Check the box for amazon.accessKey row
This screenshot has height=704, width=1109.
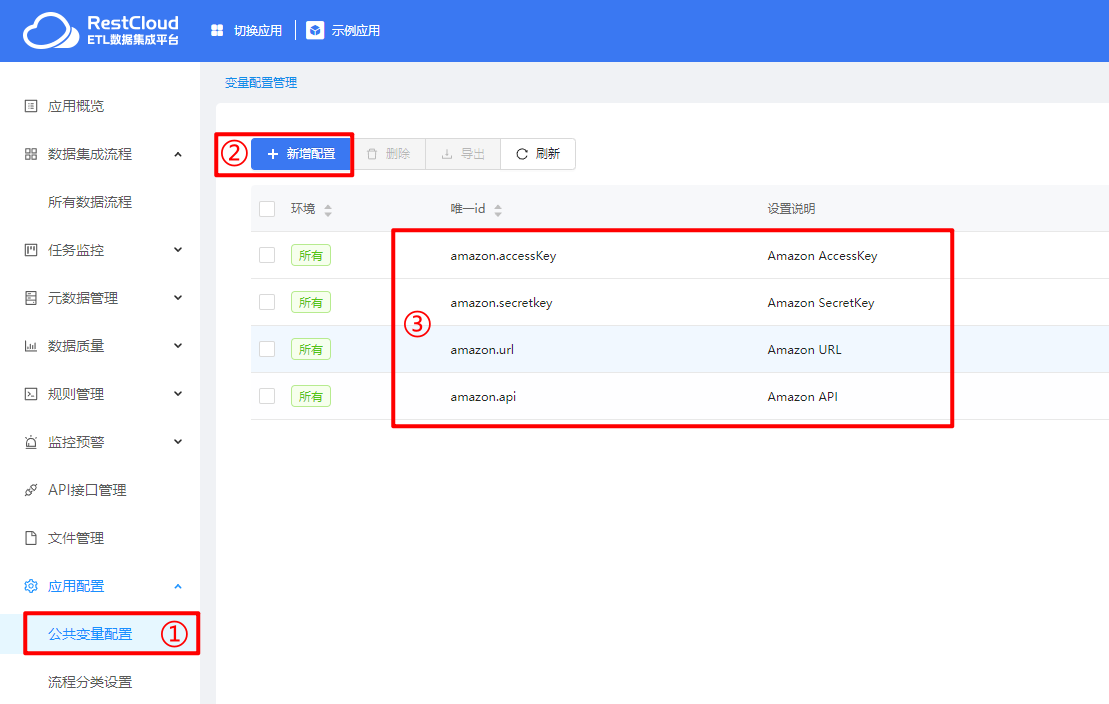pyautogui.click(x=267, y=255)
